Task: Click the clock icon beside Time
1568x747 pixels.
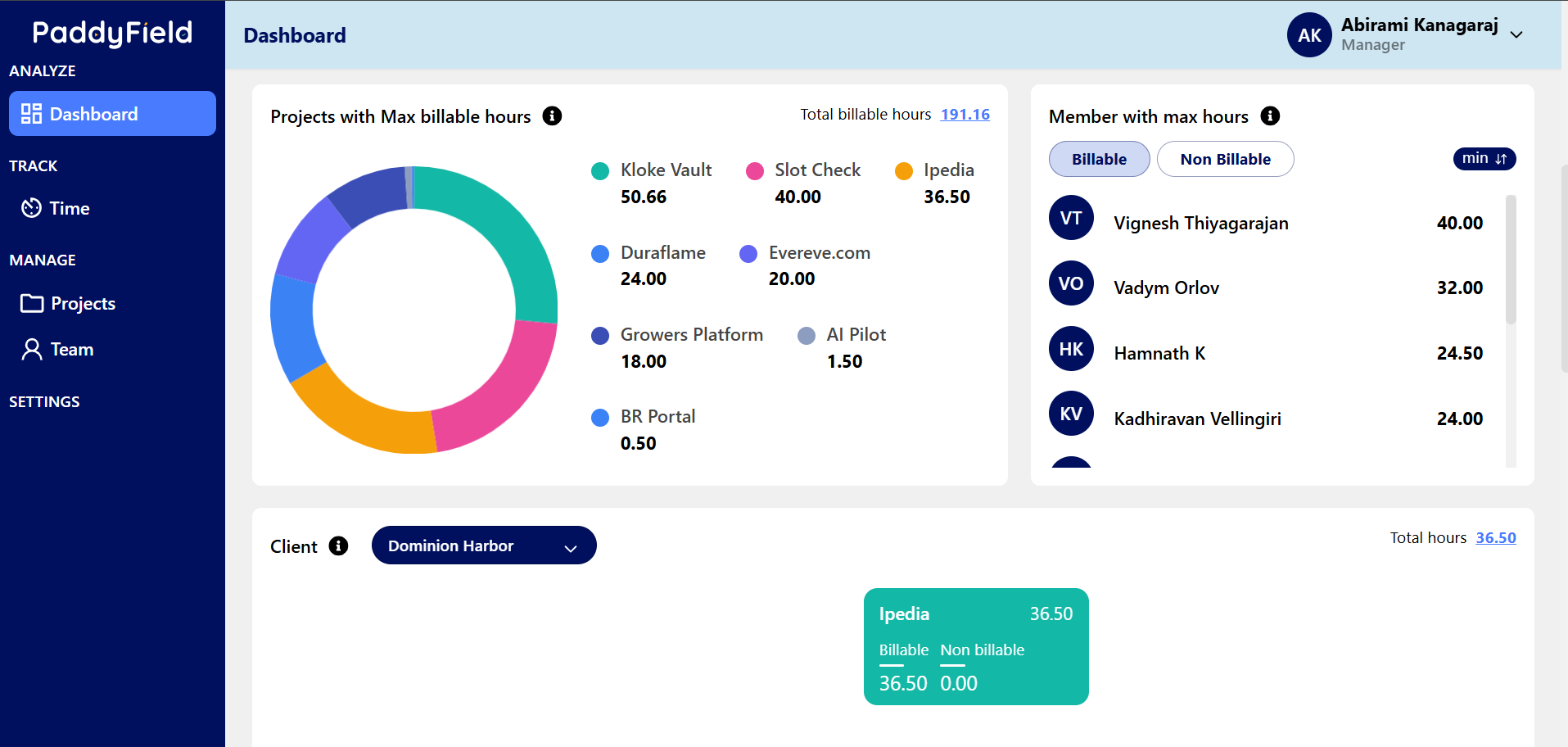Action: coord(31,208)
